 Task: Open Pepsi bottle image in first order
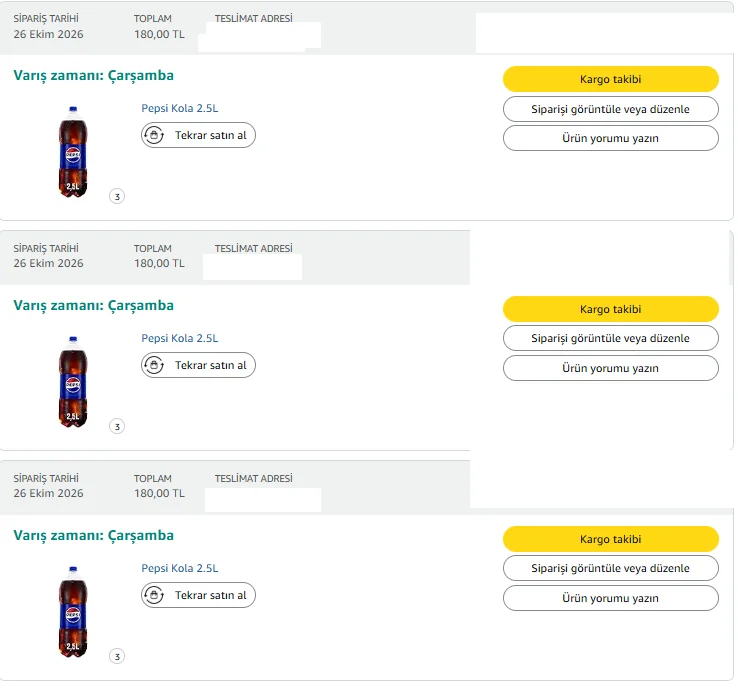(73, 152)
